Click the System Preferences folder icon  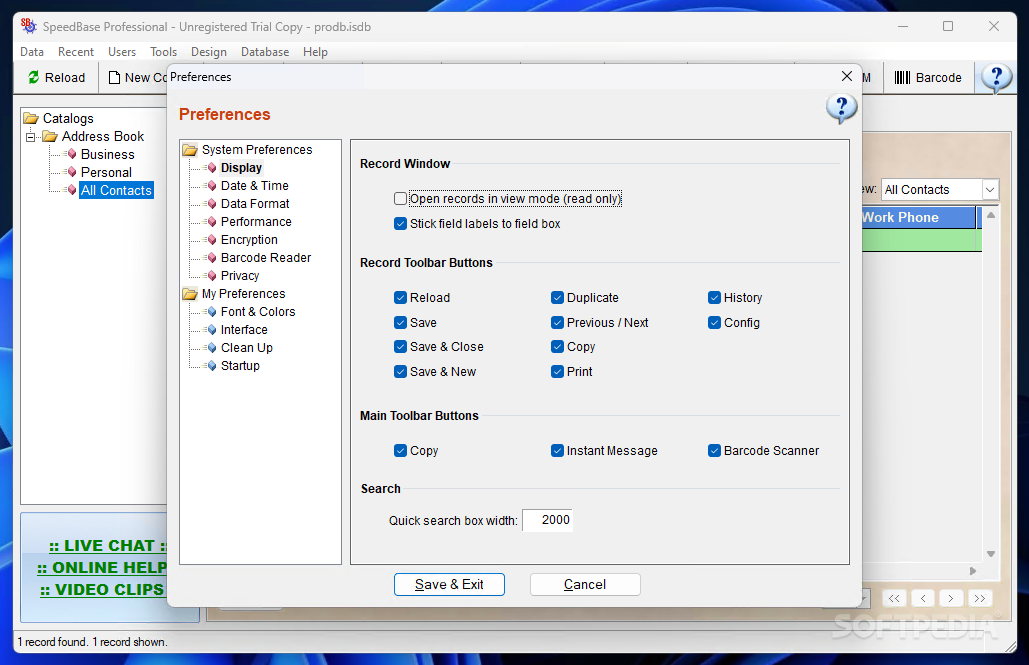point(190,150)
